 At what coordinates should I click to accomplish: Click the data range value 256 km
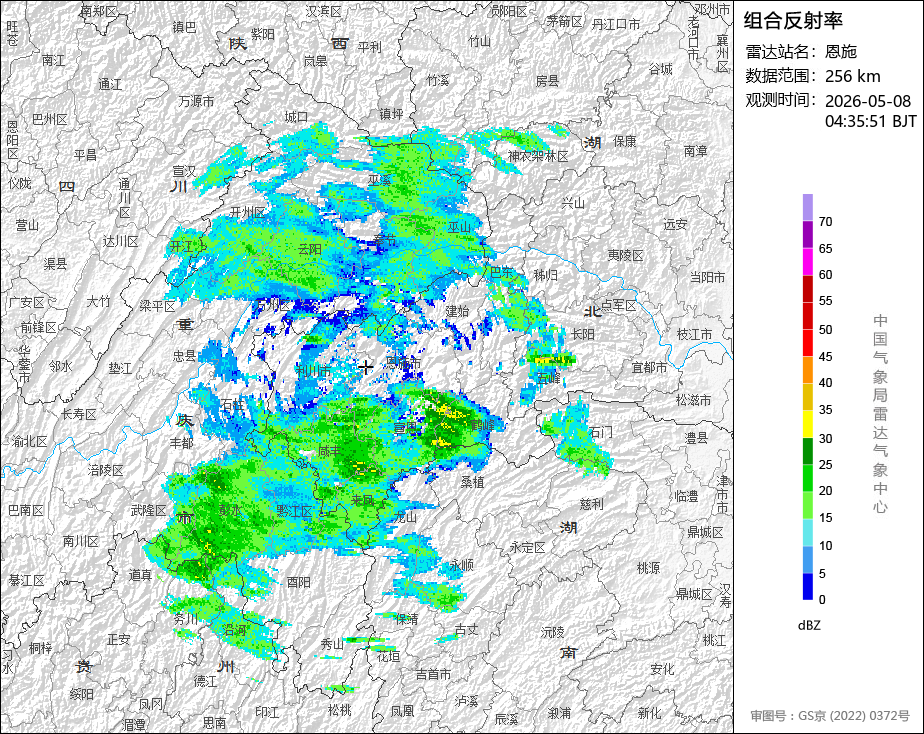853,77
